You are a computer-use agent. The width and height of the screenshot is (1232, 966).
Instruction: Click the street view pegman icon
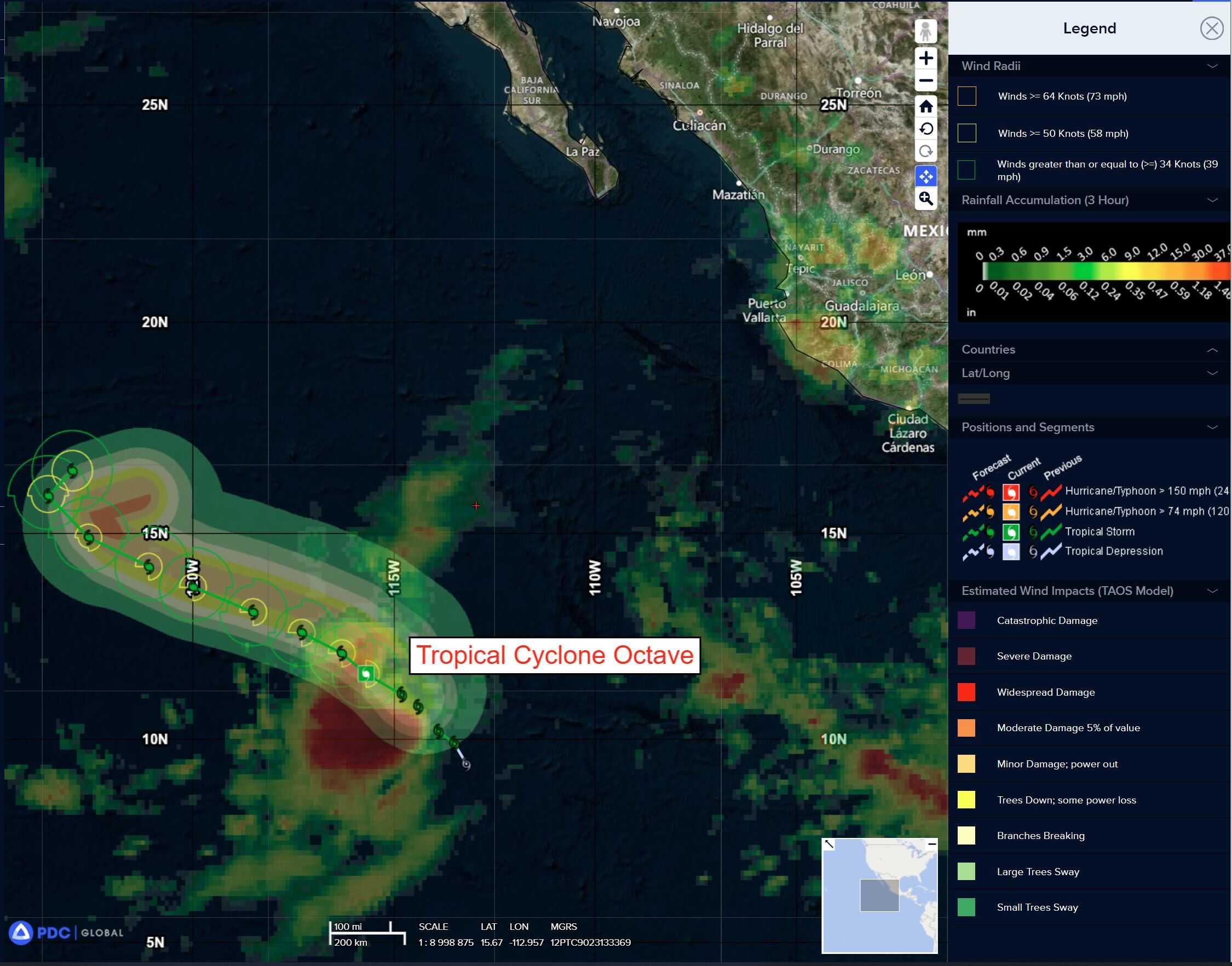pos(925,31)
